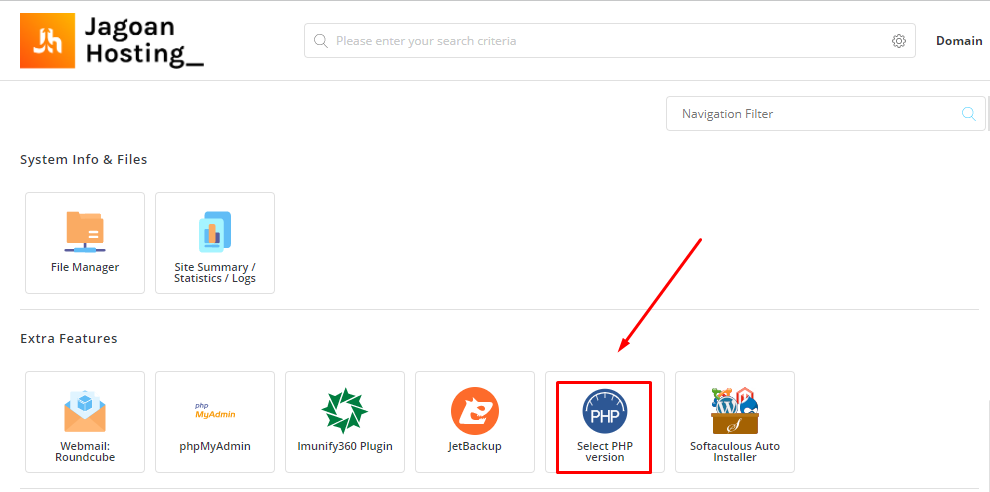Click the magnifier icon in Navigation Filter
This screenshot has width=990, height=492.
(x=969, y=114)
